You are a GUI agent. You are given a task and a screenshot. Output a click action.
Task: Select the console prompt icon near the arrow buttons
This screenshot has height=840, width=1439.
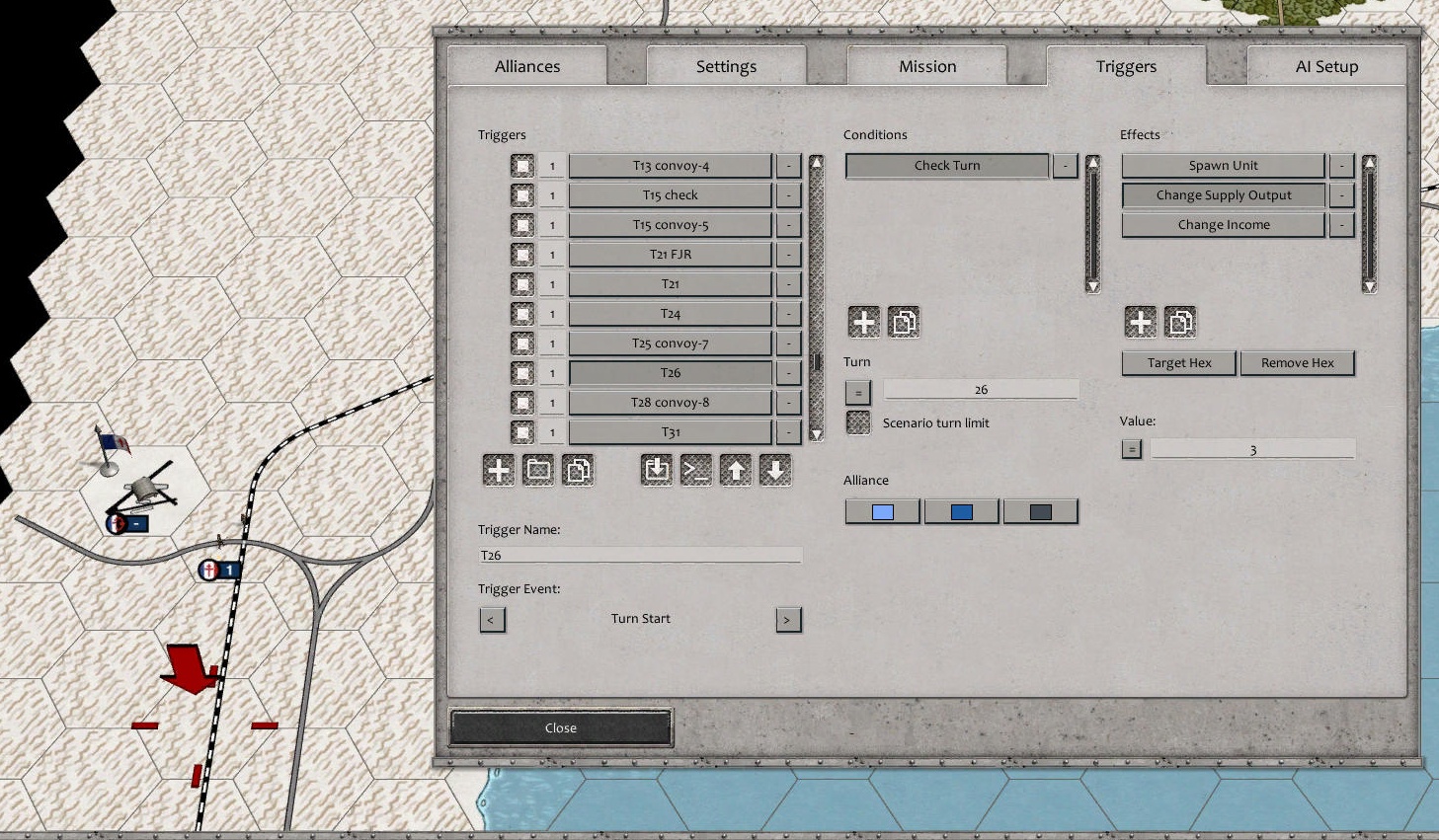coord(696,470)
